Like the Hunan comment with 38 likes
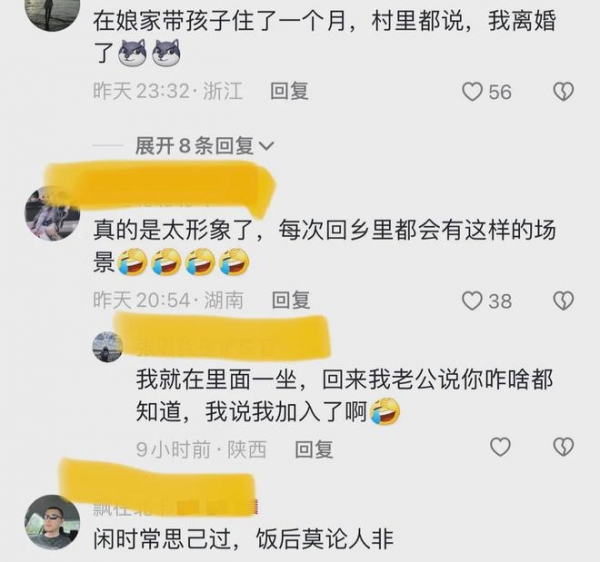This screenshot has height=562, width=600. (x=472, y=301)
